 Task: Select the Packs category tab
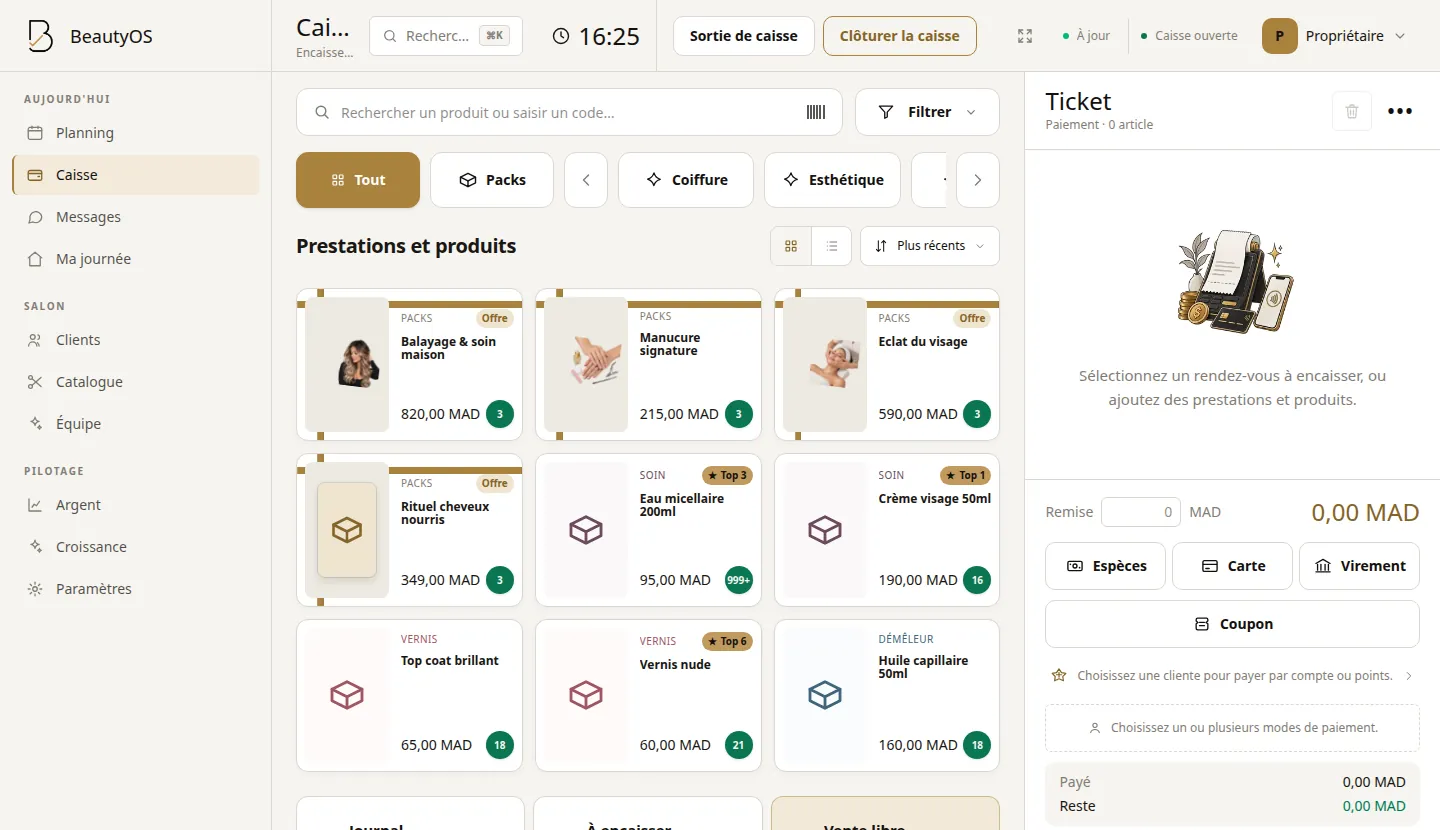(492, 180)
